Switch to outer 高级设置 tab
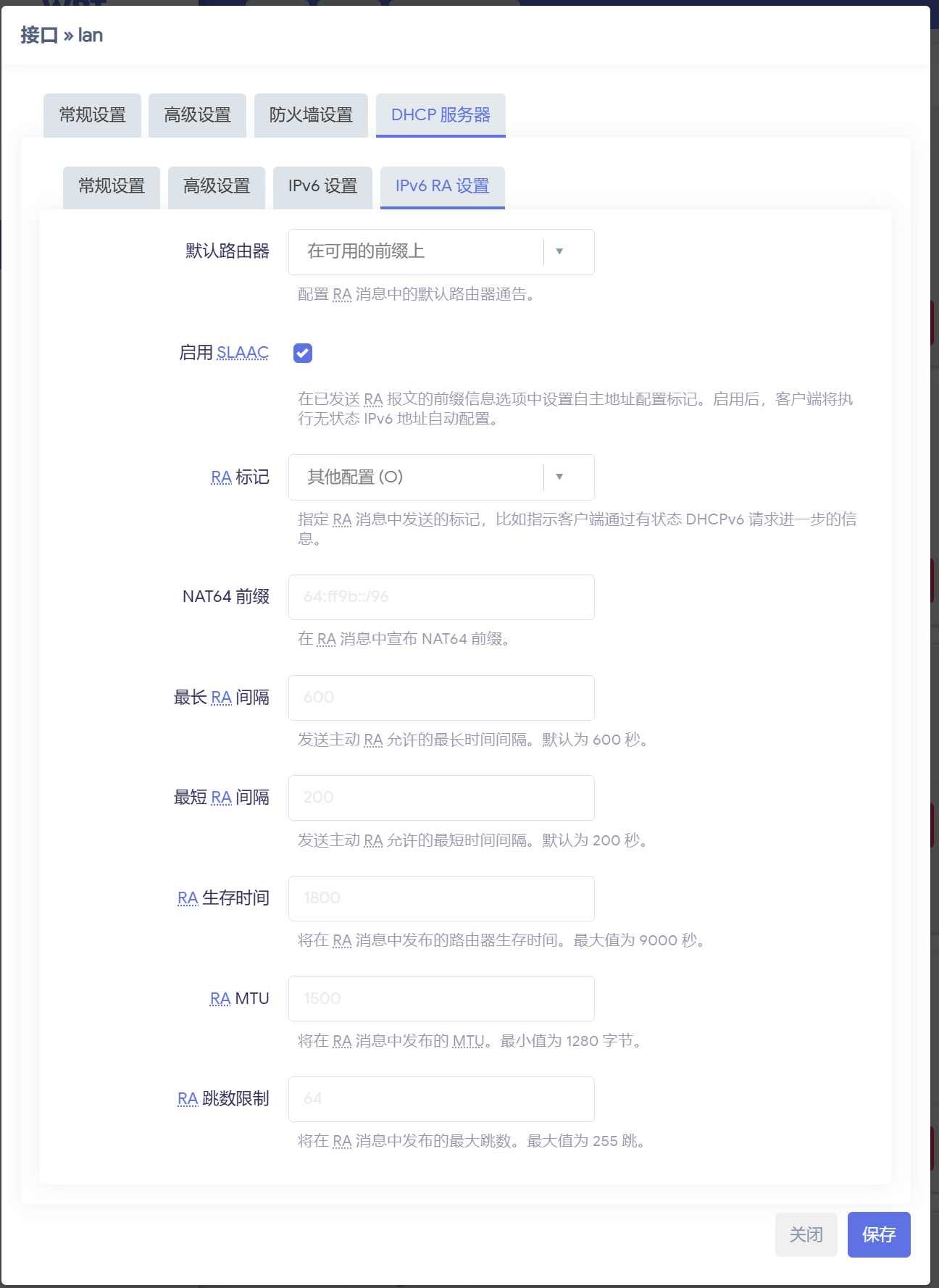939x1288 pixels. tap(197, 115)
